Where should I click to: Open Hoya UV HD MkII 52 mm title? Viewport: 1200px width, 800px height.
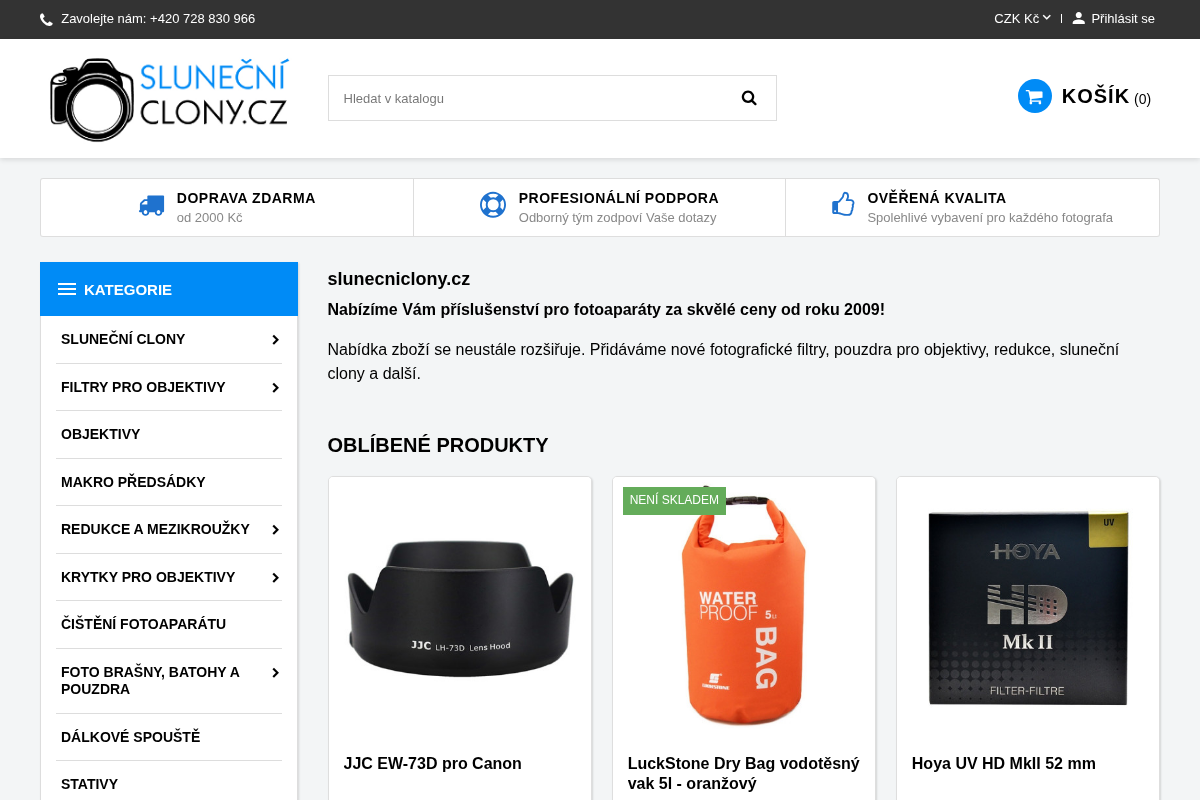pyautogui.click(x=1003, y=764)
